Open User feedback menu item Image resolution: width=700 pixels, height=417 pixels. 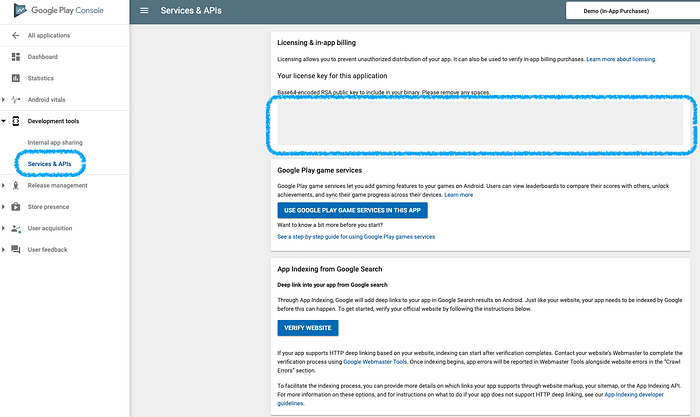47,250
